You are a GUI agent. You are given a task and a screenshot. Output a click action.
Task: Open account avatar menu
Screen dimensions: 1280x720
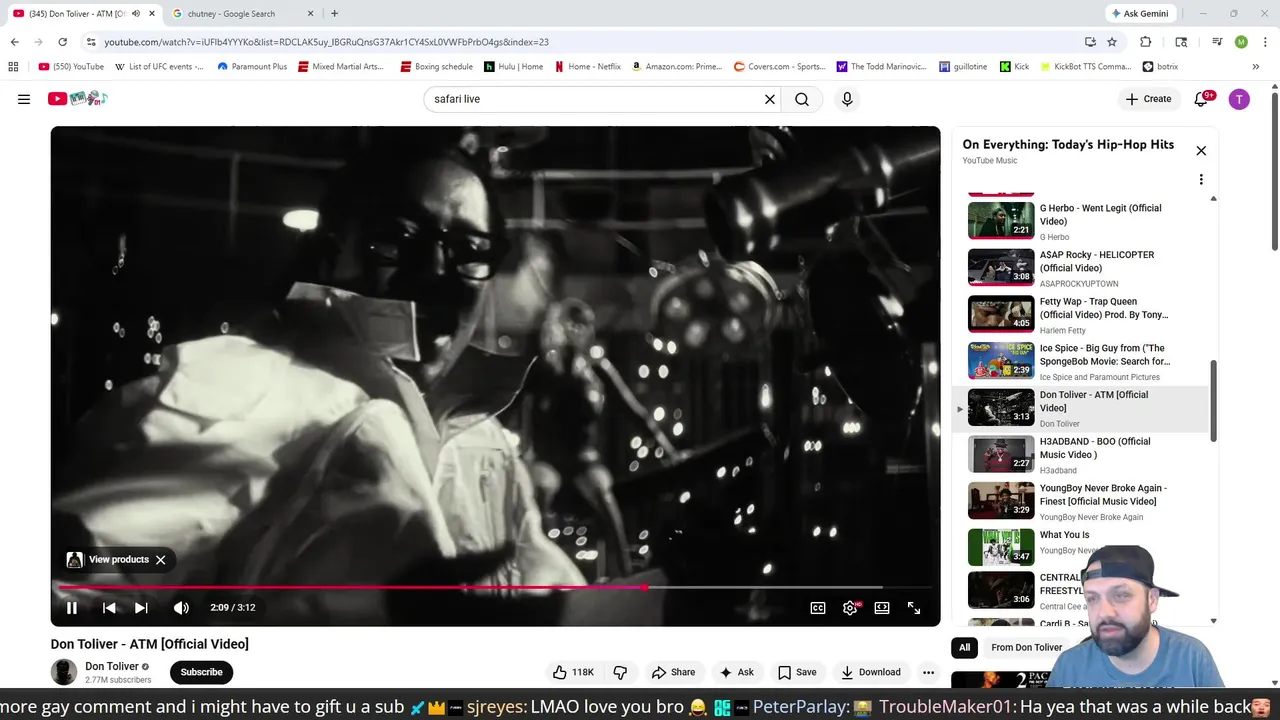[x=1239, y=99]
